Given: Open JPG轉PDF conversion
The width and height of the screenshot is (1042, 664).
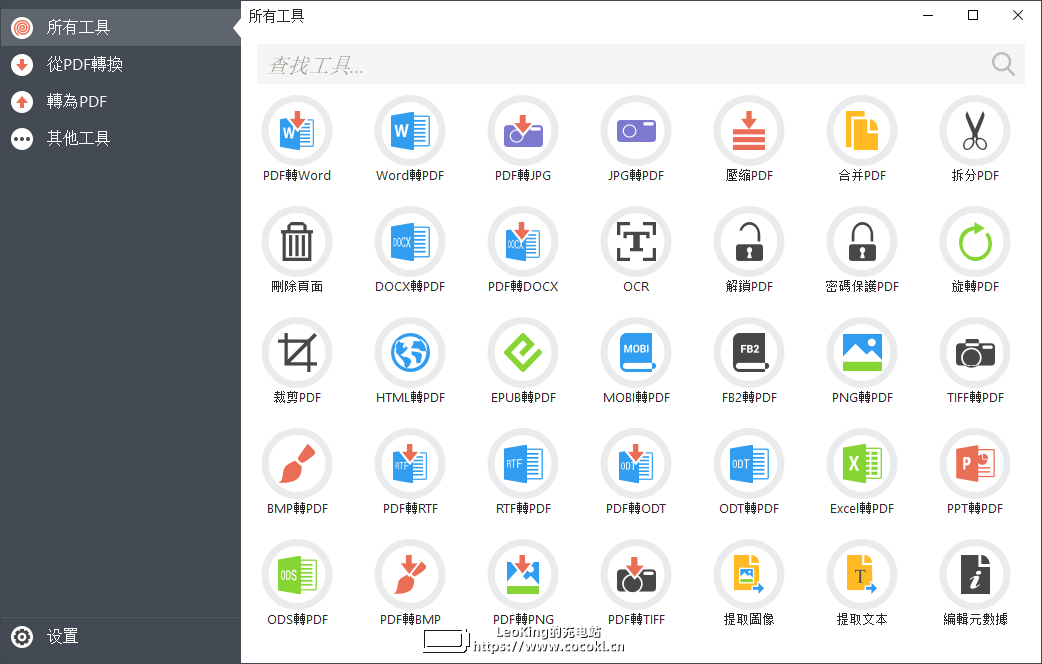Looking at the screenshot, I should click(x=635, y=131).
